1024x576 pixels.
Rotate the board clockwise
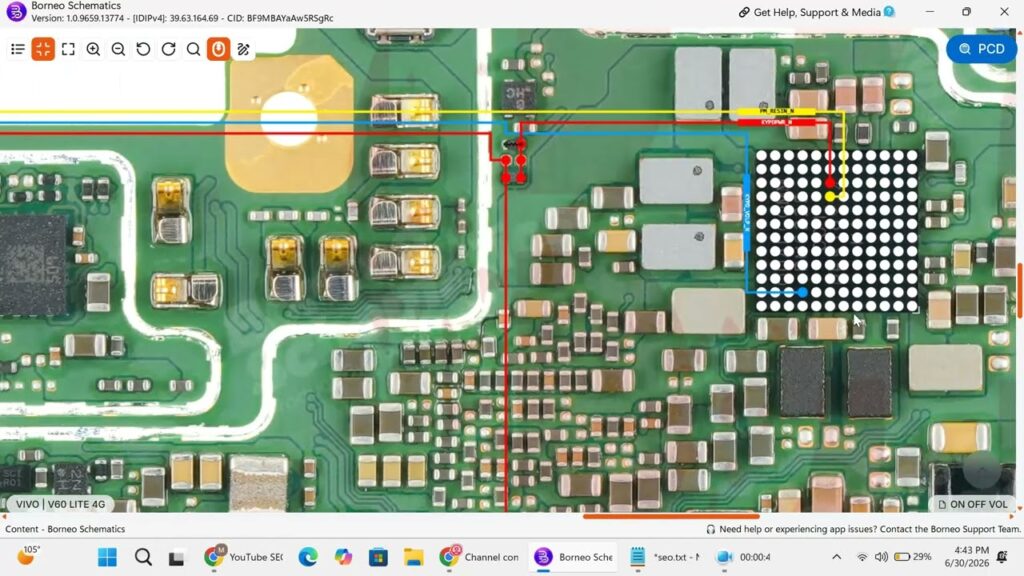(x=168, y=49)
